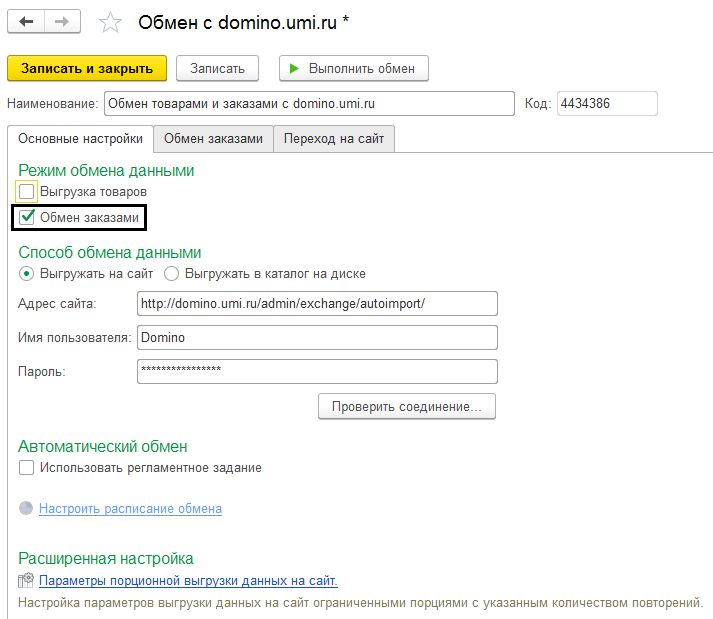Click Проверить соединение button
Screen dimensions: 713x619
[x=406, y=407]
